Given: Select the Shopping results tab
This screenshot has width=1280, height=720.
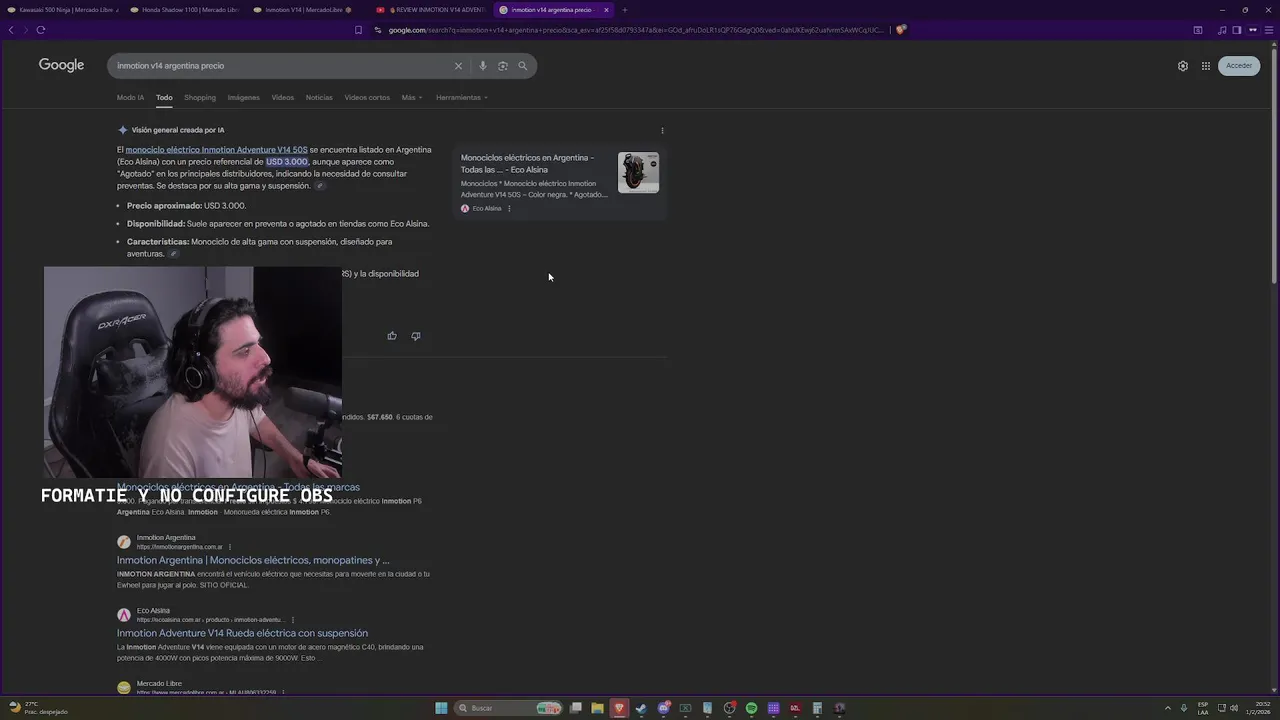Looking at the screenshot, I should (x=200, y=98).
